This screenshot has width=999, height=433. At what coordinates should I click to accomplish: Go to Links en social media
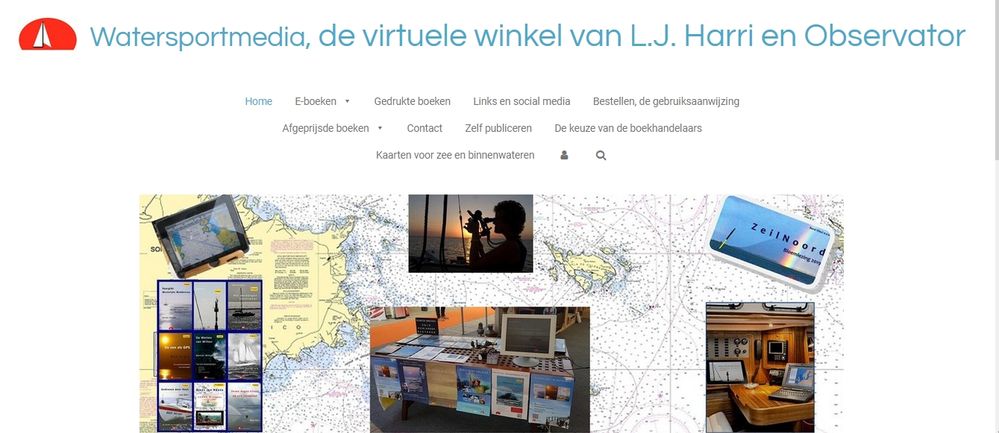point(522,101)
